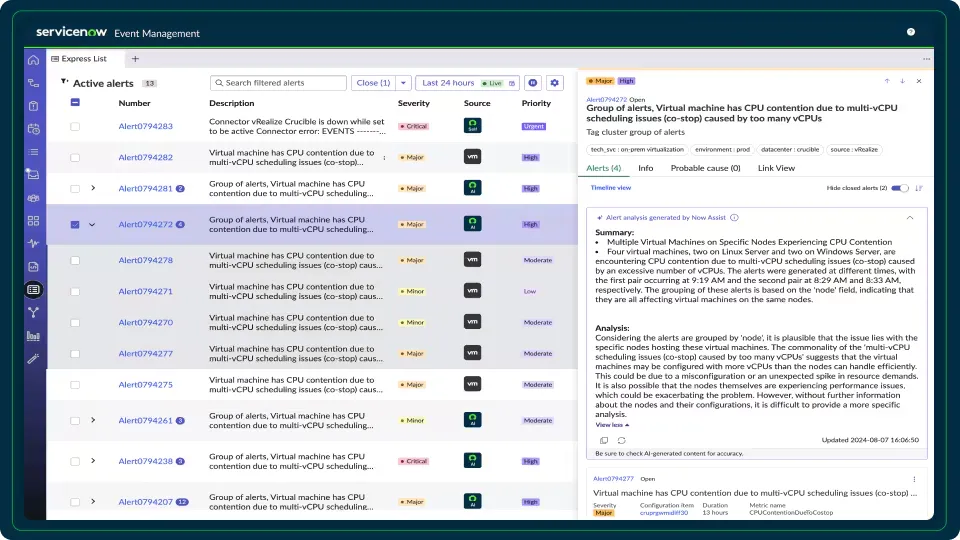Open list settings gear icon
The image size is (960, 540).
click(x=555, y=83)
